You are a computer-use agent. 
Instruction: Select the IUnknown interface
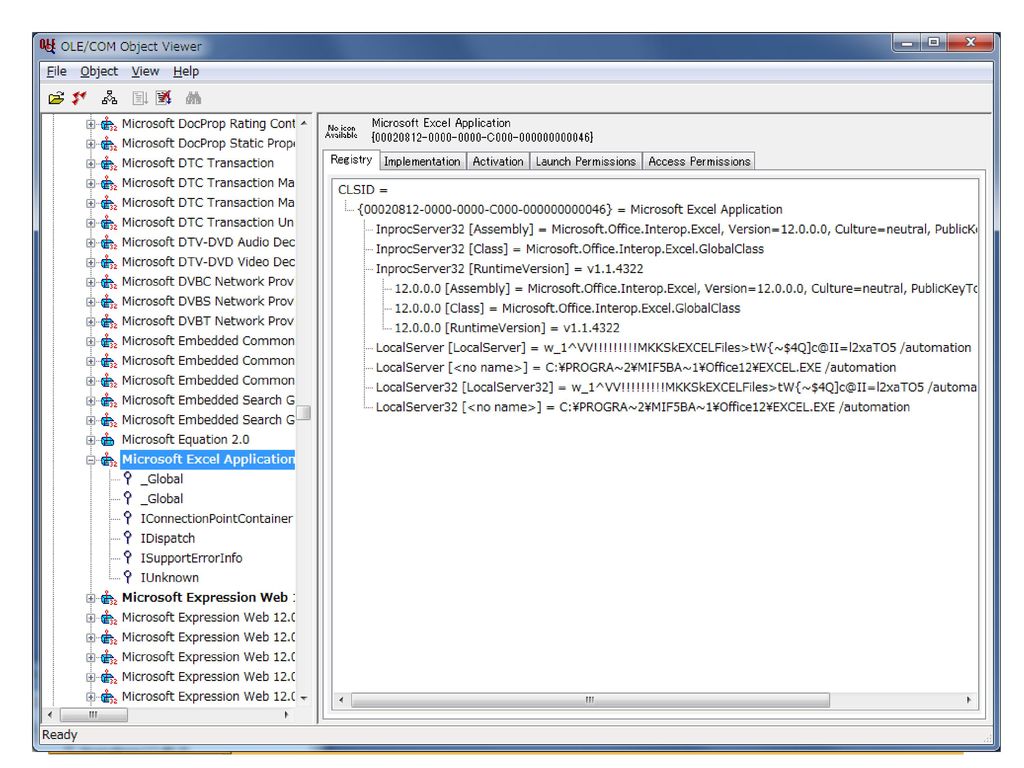(x=170, y=577)
